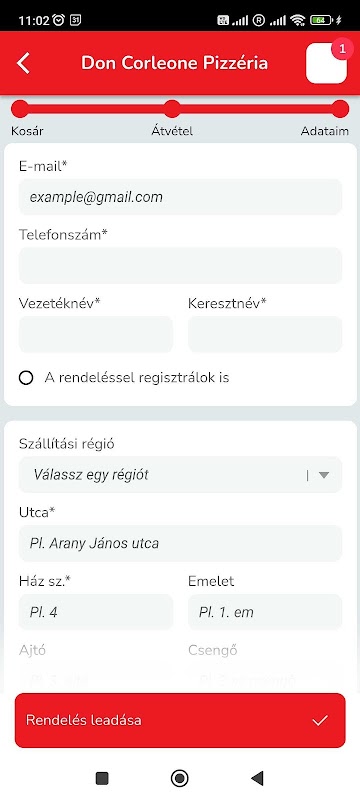
Task: Open the Válassz egy régiót selector
Action: [x=181, y=474]
